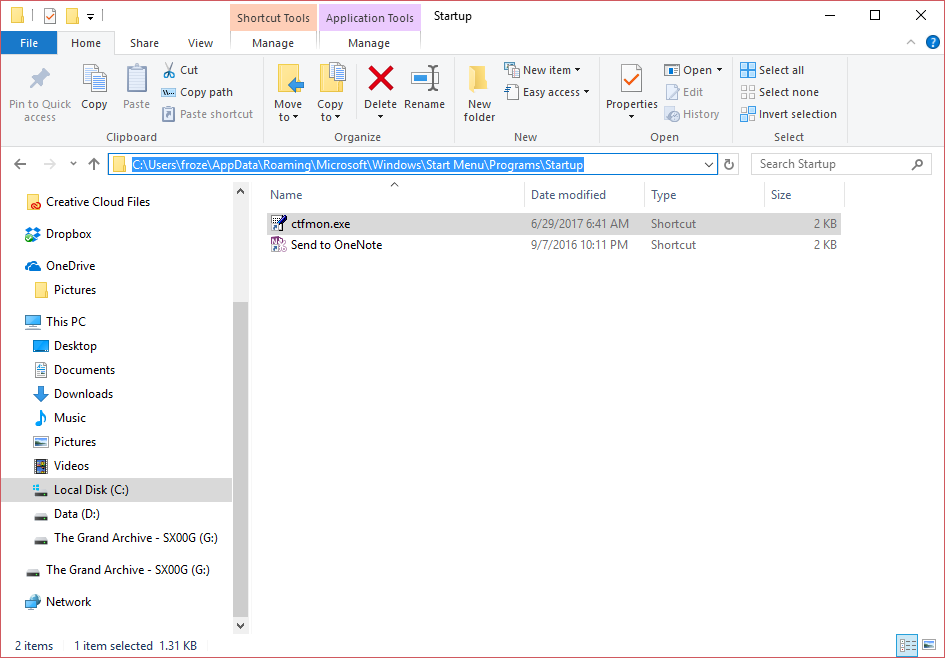The height and width of the screenshot is (658, 945).
Task: Expand the address bar history dropdown
Action: click(709, 164)
